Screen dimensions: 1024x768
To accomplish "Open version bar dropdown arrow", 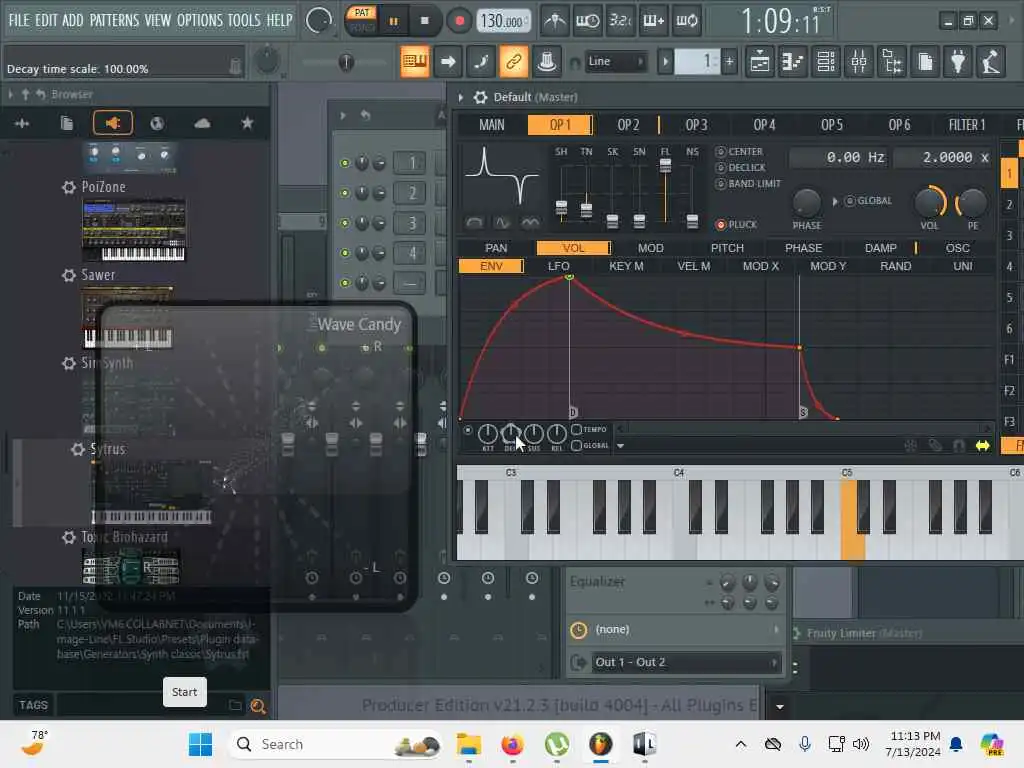I will [779, 707].
